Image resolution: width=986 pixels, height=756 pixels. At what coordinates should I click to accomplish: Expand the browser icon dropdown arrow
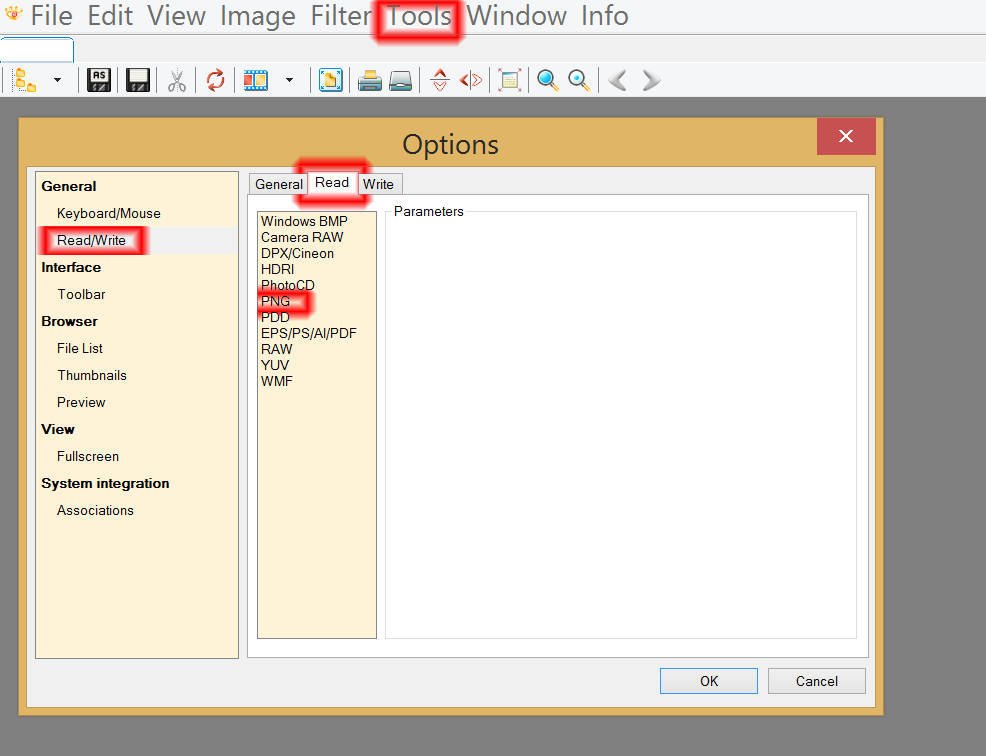57,80
